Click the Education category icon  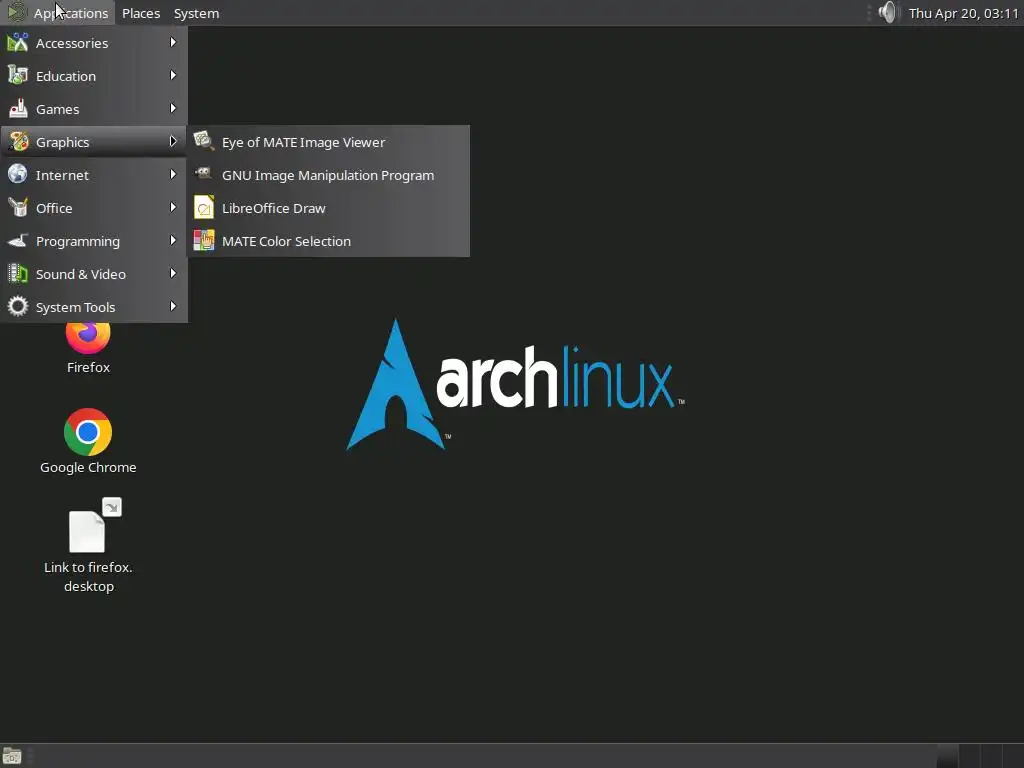(18, 76)
